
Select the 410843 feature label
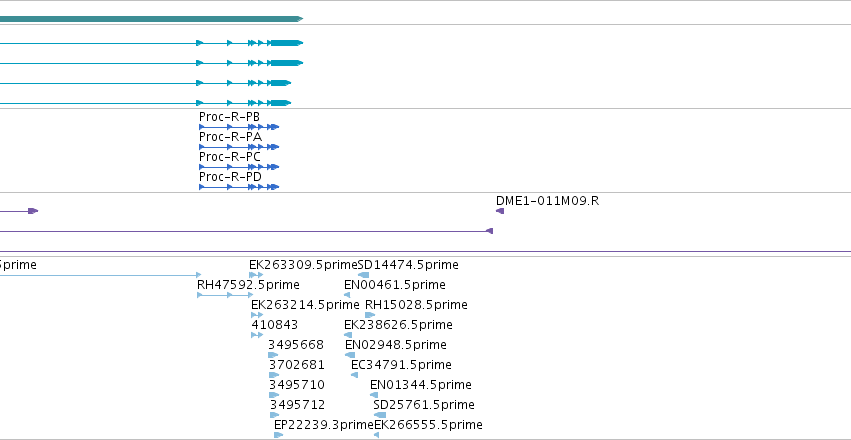pyautogui.click(x=275, y=325)
